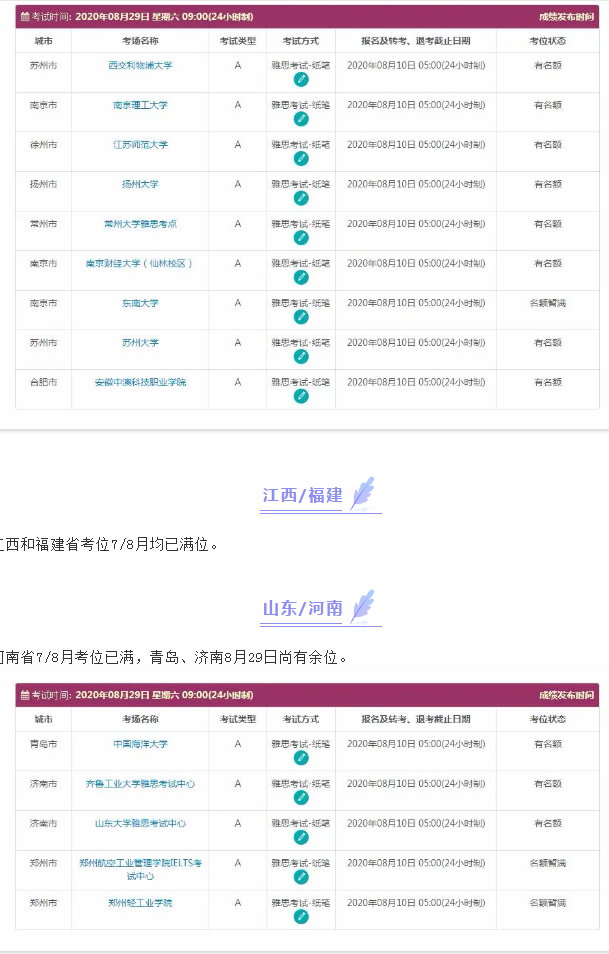Viewport: 609px width, 954px height.
Task: Click the pencil icon in 常州大学雅思考点 row
Action: click(x=301, y=238)
